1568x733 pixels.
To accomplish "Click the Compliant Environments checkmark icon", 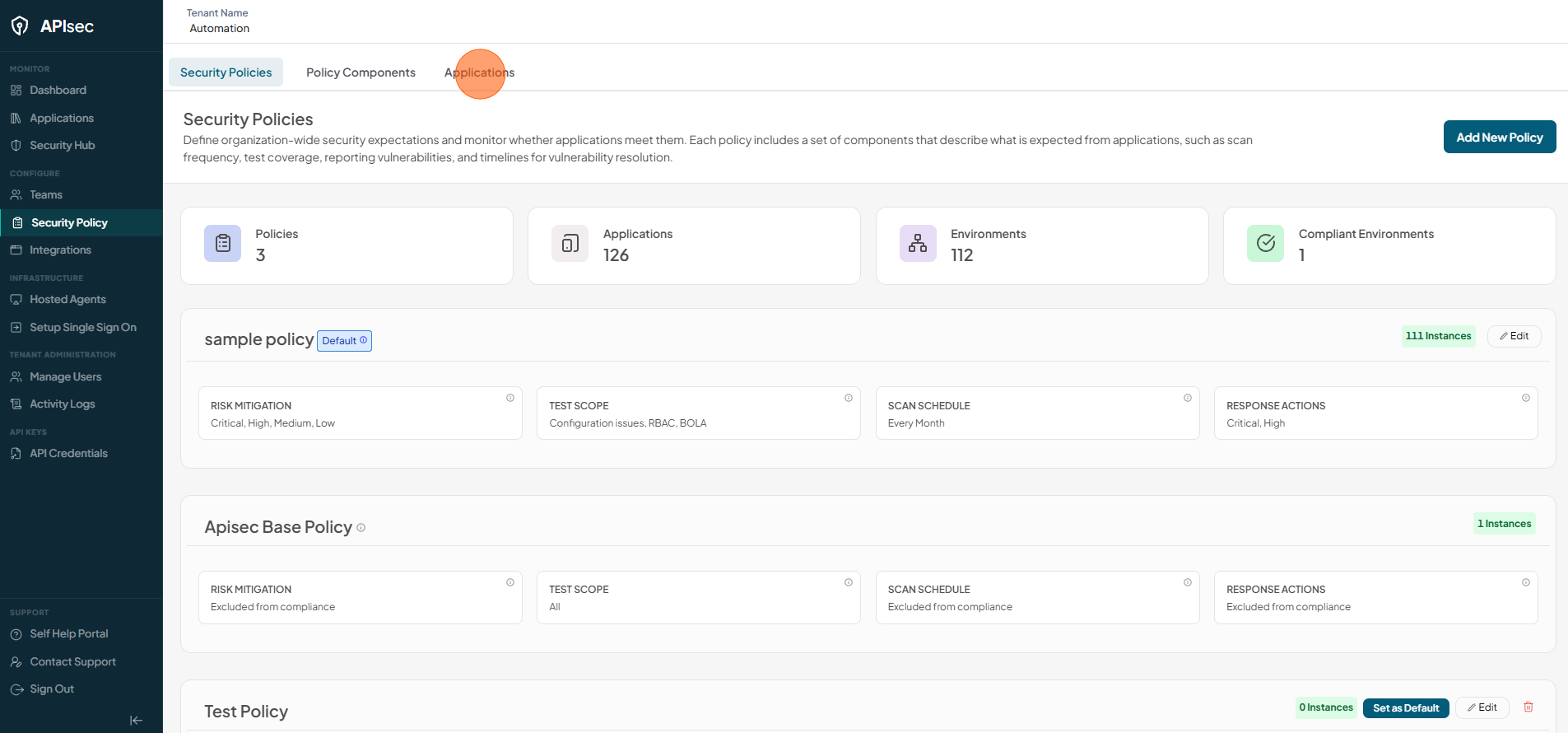I will pyautogui.click(x=1265, y=243).
